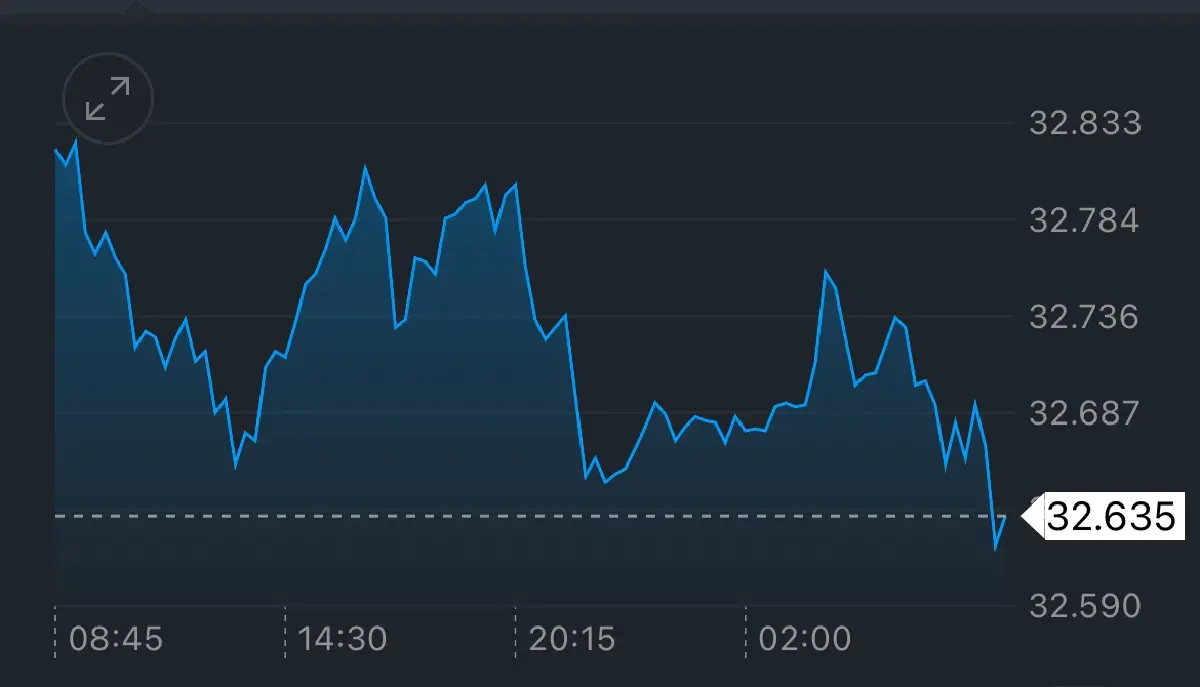Viewport: 1200px width, 687px height.
Task: Click the 32.736 price axis label
Action: click(x=1084, y=317)
